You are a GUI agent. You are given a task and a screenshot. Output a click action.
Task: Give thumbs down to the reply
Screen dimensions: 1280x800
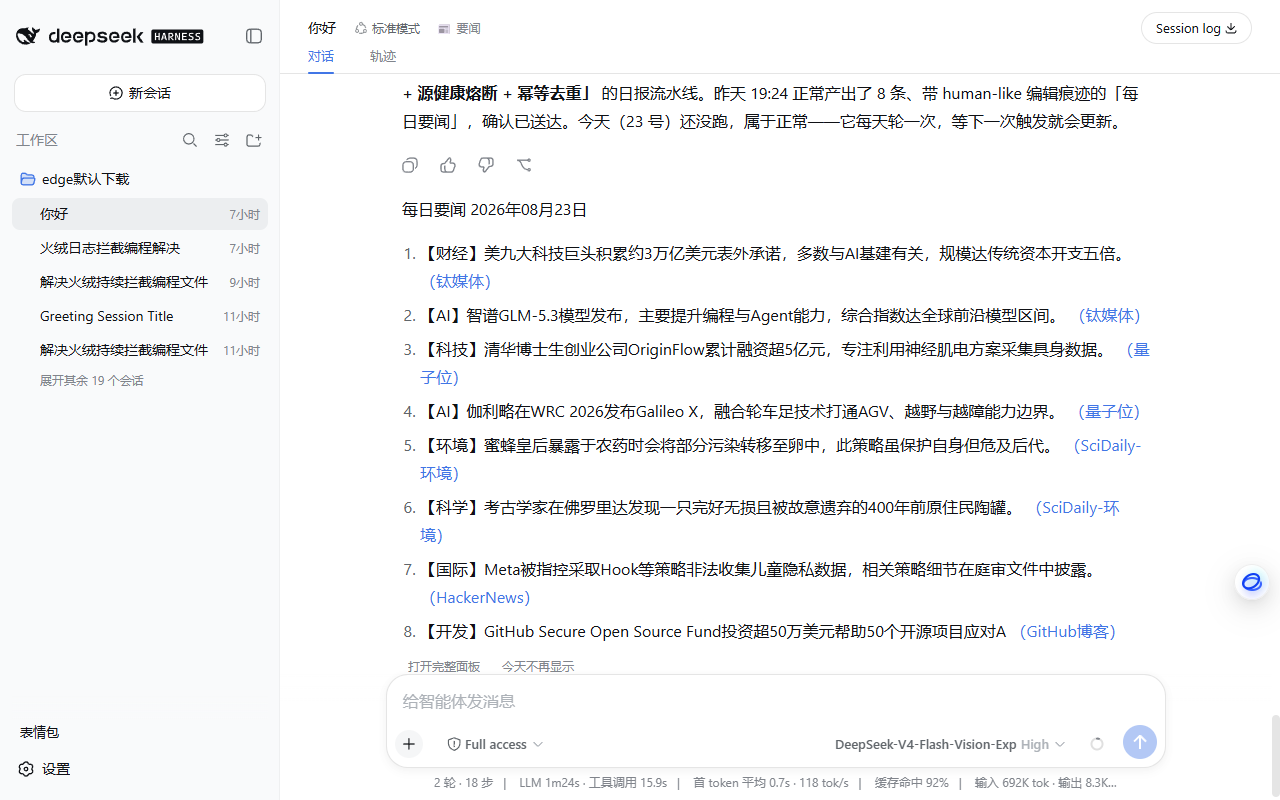(486, 165)
